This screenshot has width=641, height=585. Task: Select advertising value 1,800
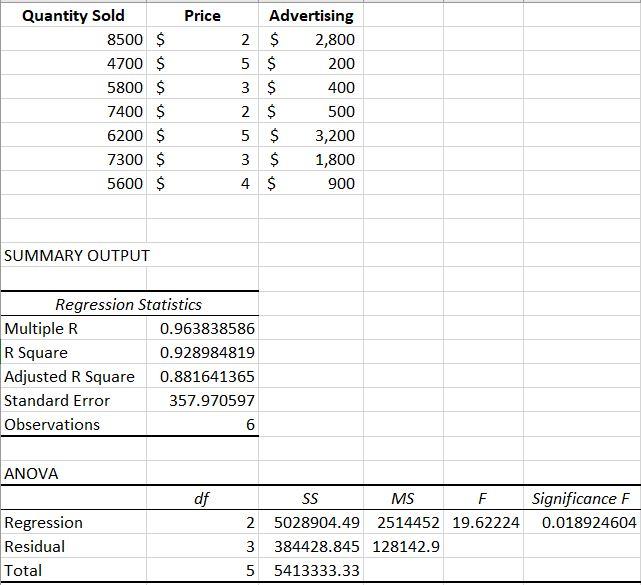point(311,159)
